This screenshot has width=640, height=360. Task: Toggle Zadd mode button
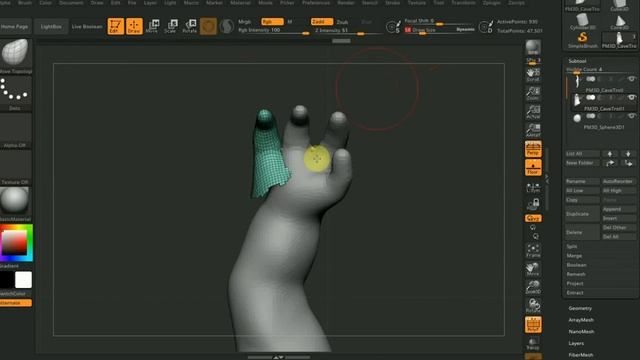[x=322, y=22]
